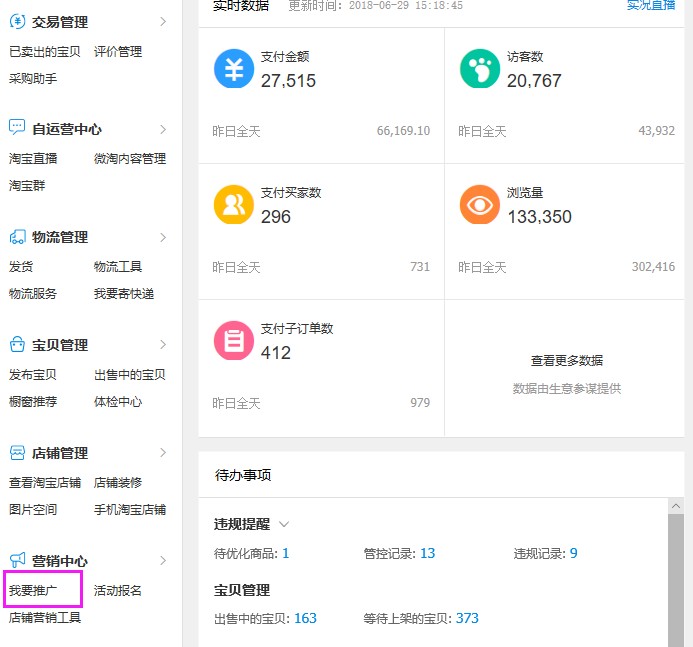Open 手机淘宝店铺
Viewport: 693px width, 647px height.
(130, 509)
